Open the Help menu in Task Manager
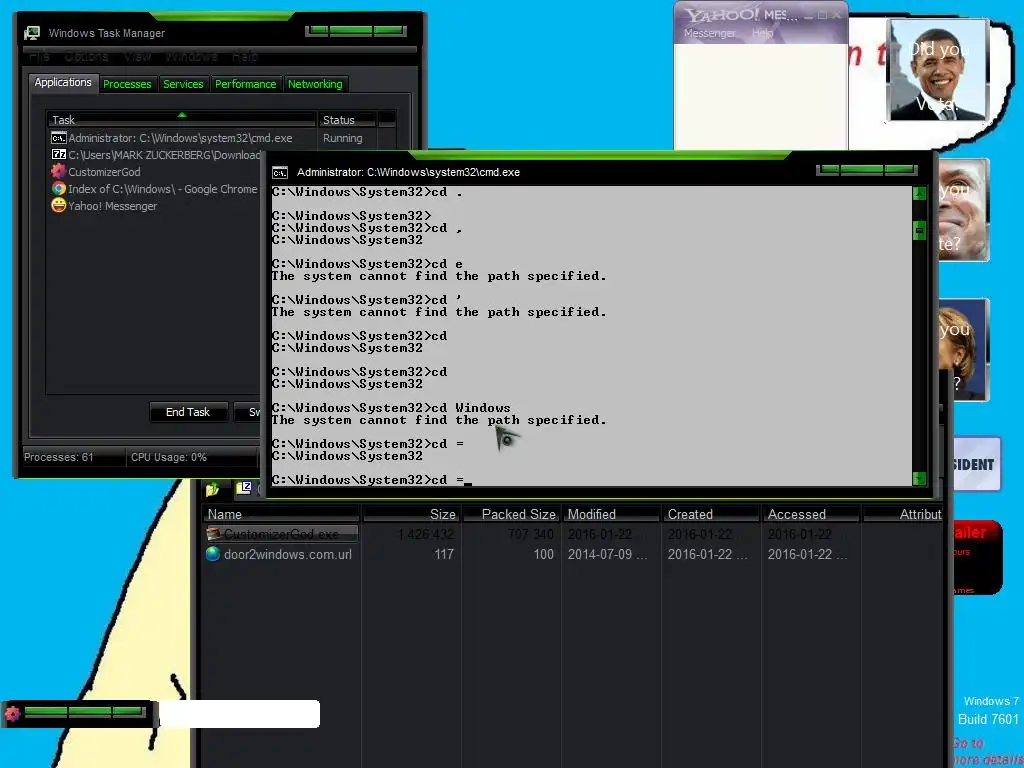The width and height of the screenshot is (1024, 768). coord(245,57)
